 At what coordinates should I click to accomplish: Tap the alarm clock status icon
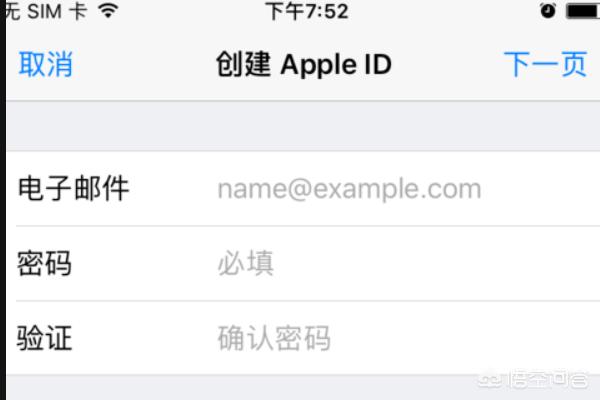tap(548, 11)
